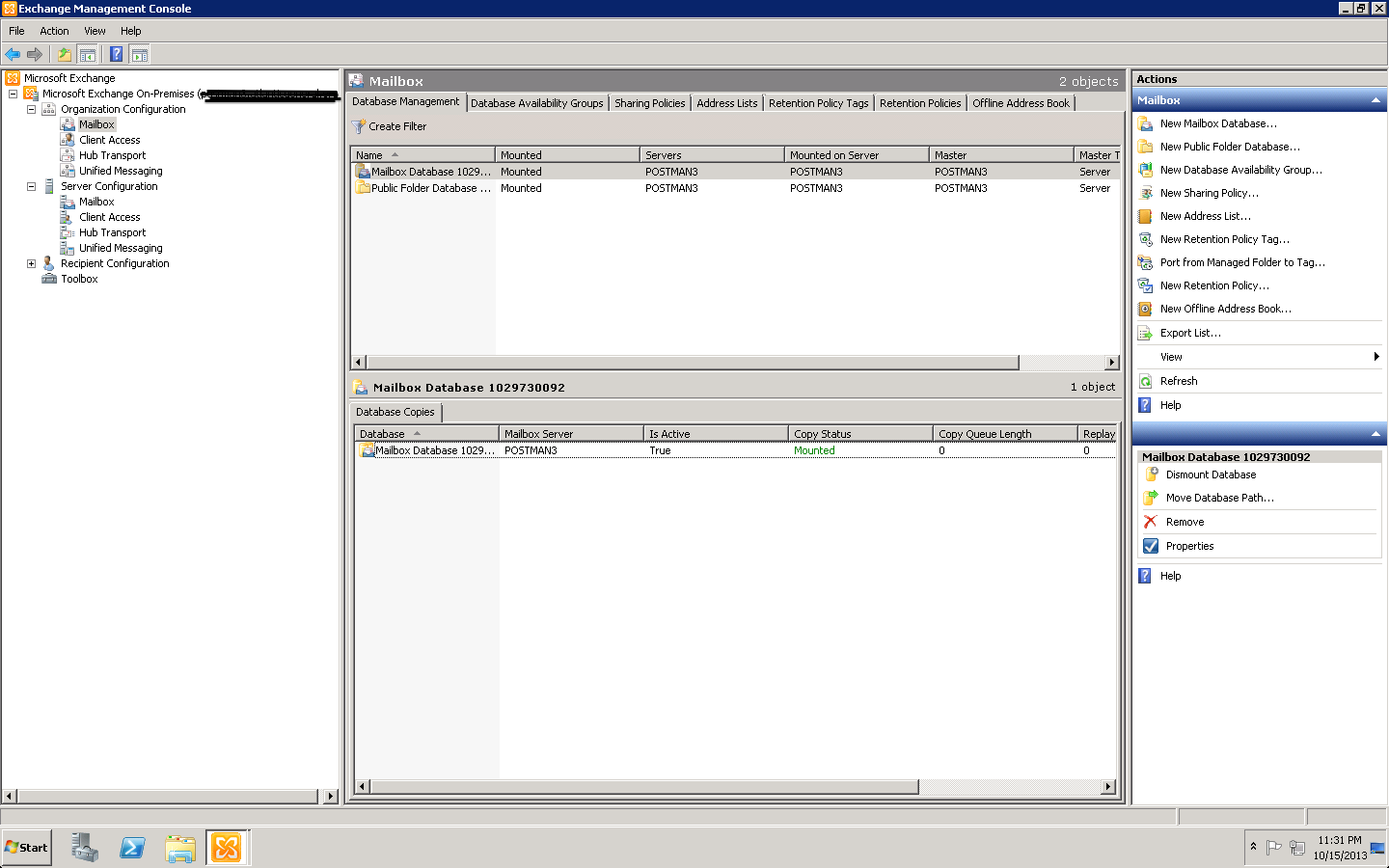The image size is (1389, 868).
Task: Open Server Manager from the taskbar
Action: point(85,848)
